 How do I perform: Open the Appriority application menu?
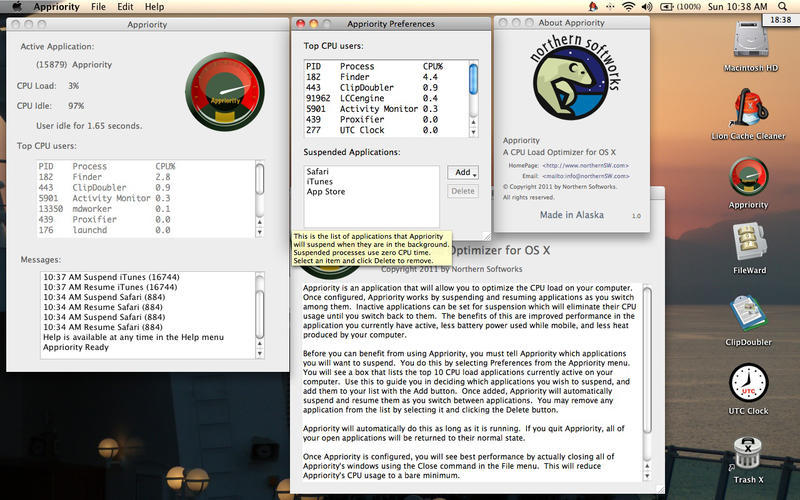pyautogui.click(x=57, y=7)
